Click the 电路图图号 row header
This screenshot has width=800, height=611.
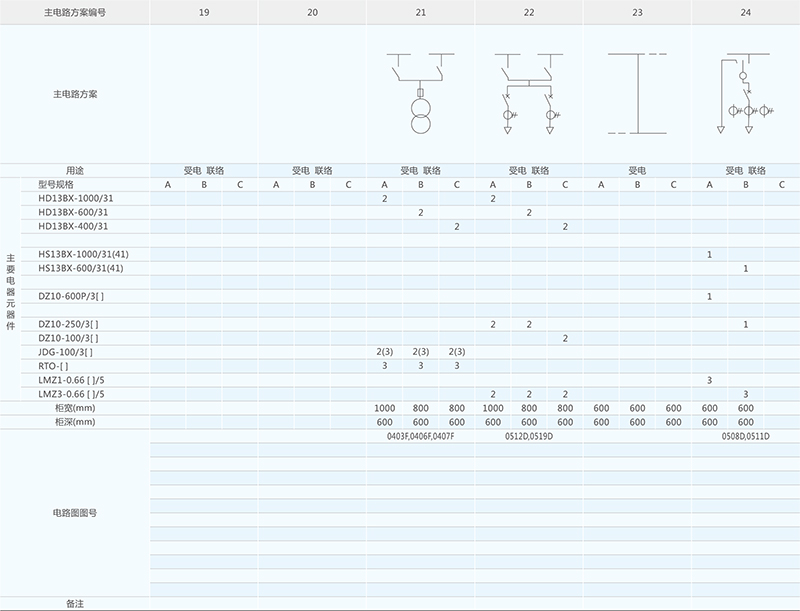point(75,511)
